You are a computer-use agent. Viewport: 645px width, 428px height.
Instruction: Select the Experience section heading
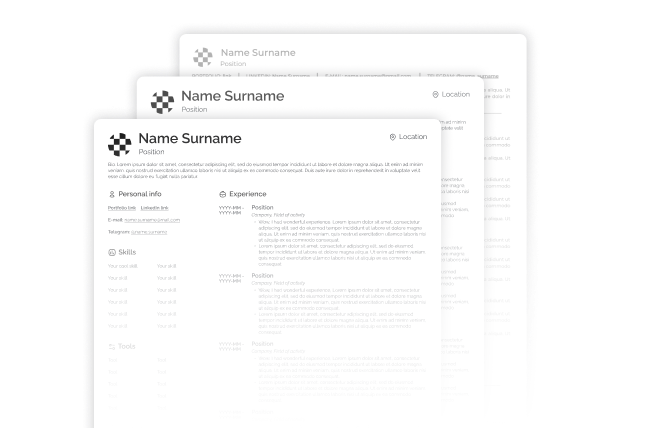click(x=248, y=194)
